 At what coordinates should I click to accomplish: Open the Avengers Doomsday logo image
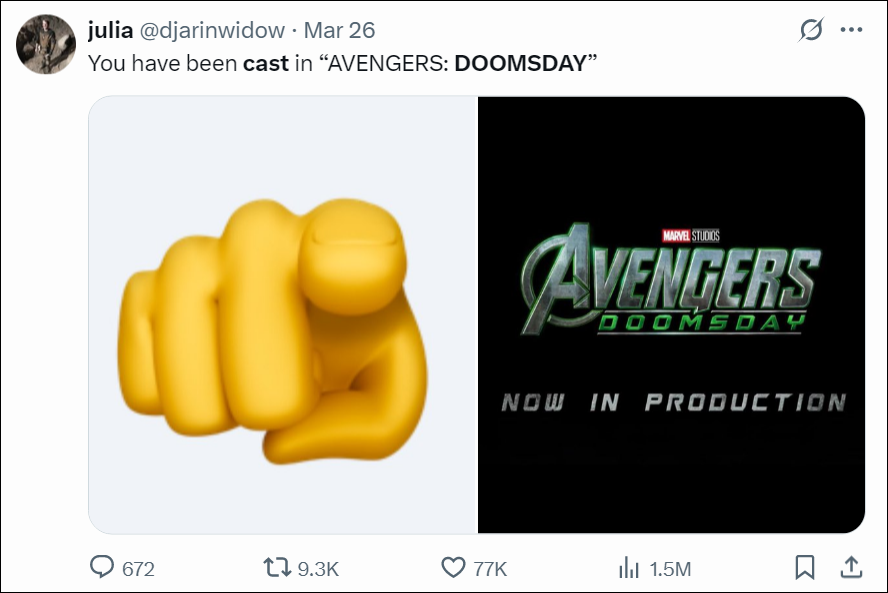[x=671, y=315]
